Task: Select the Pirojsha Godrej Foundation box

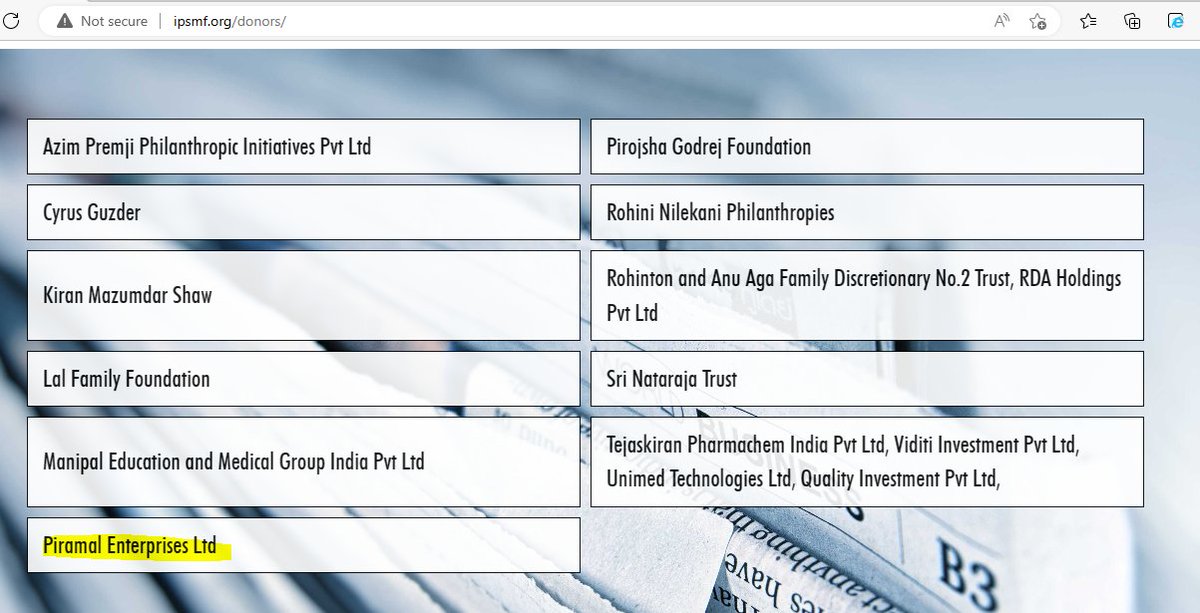Action: (x=867, y=147)
